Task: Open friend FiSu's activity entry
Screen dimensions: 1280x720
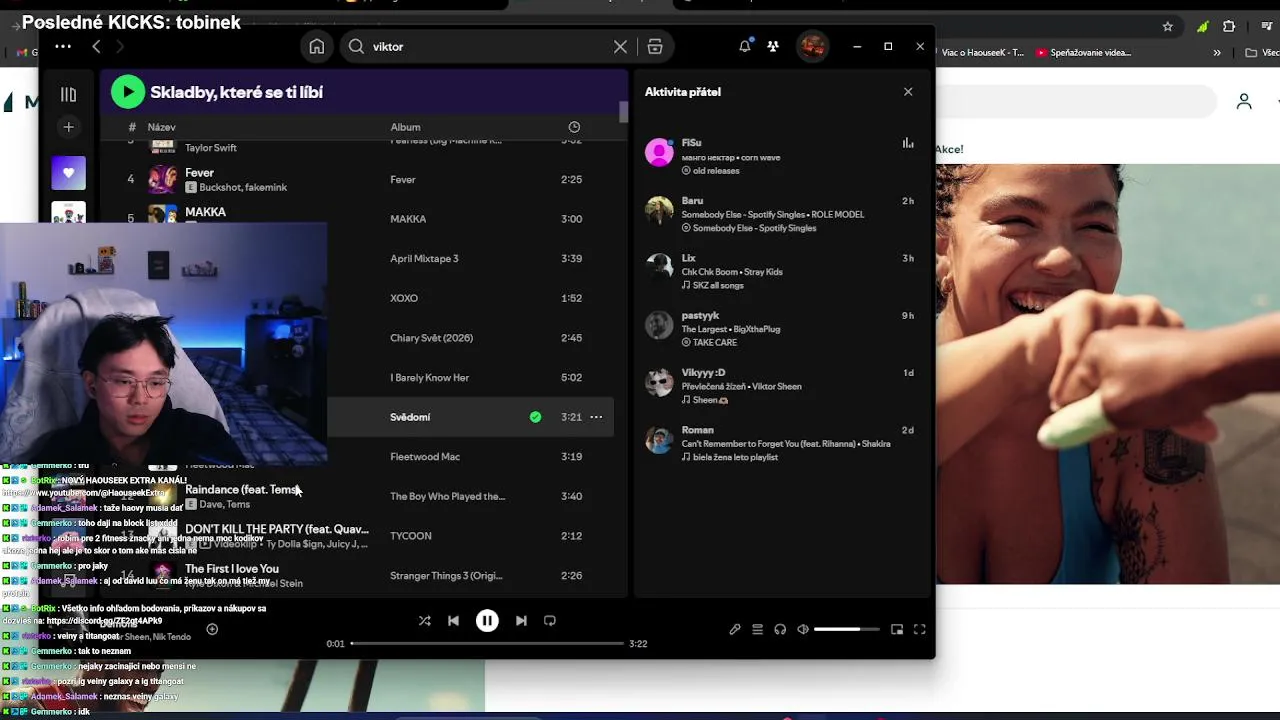Action: click(x=780, y=157)
